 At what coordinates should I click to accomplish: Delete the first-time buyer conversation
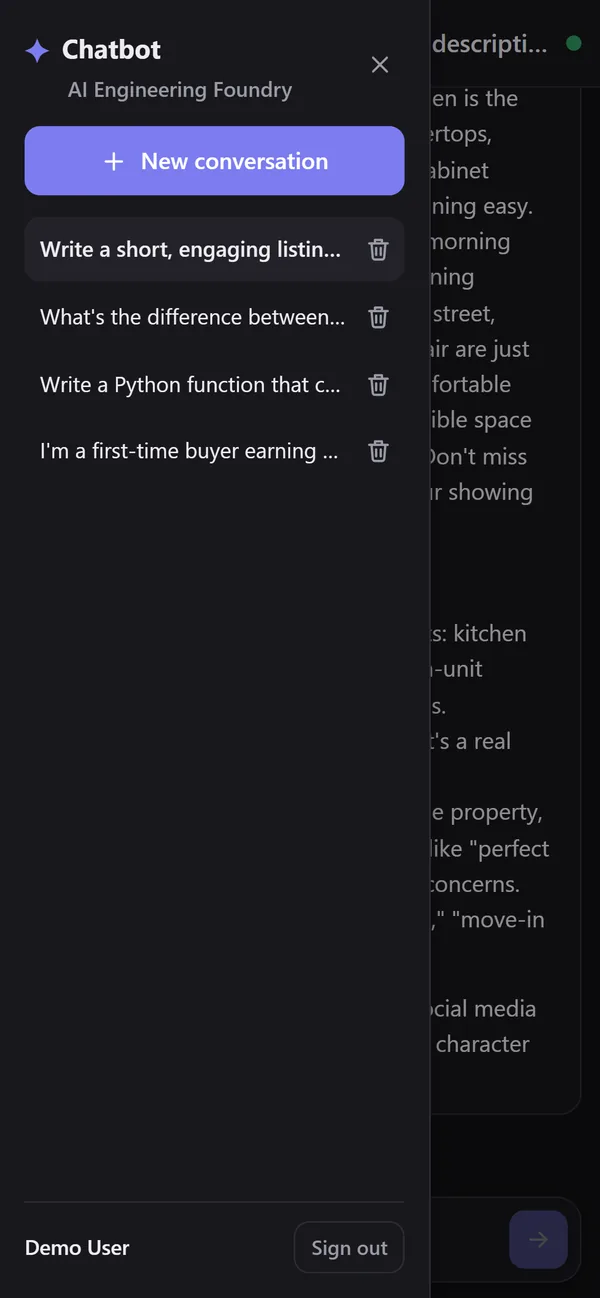tap(378, 451)
